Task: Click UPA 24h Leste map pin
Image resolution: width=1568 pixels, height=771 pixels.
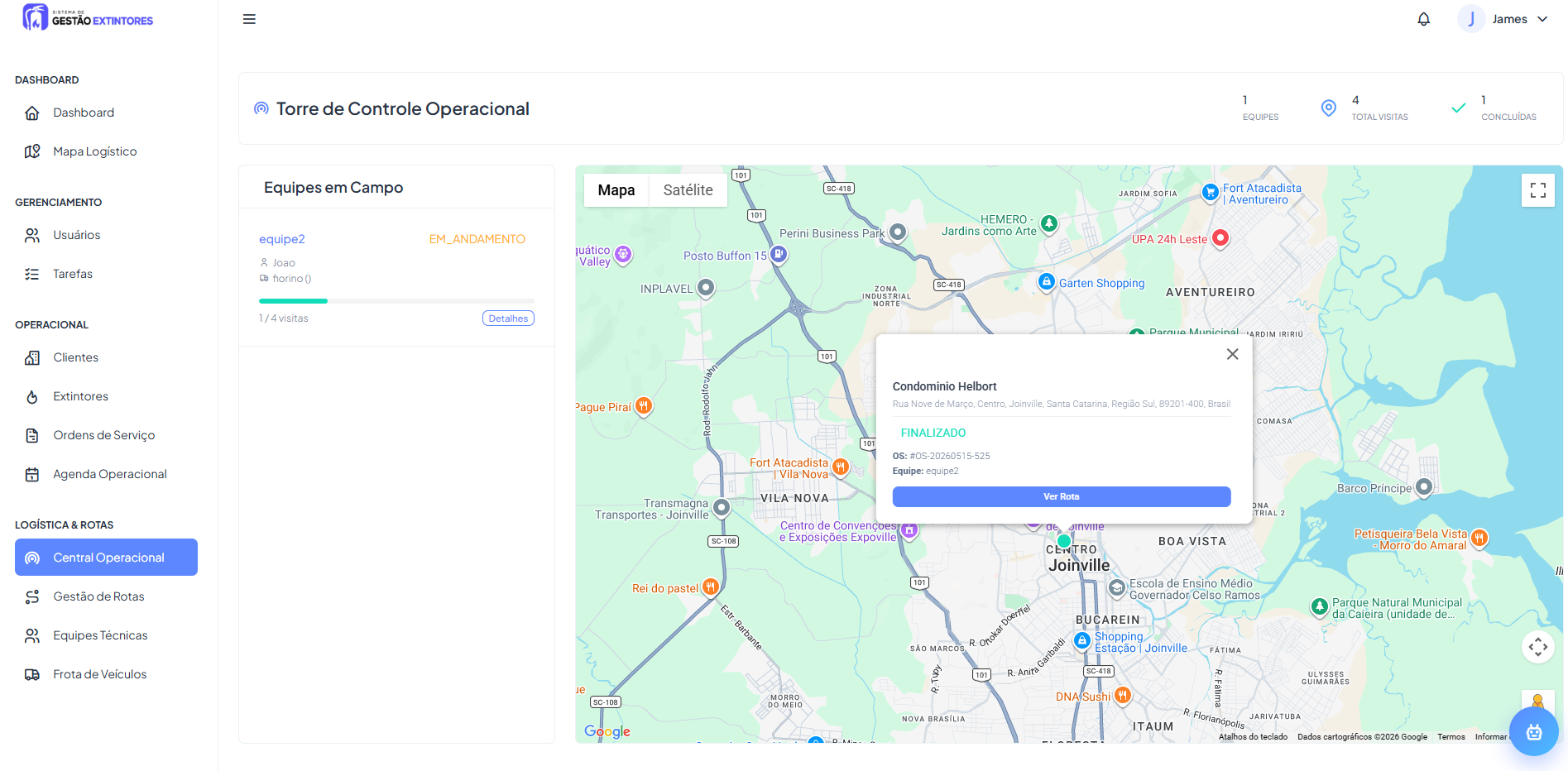Action: (1220, 238)
